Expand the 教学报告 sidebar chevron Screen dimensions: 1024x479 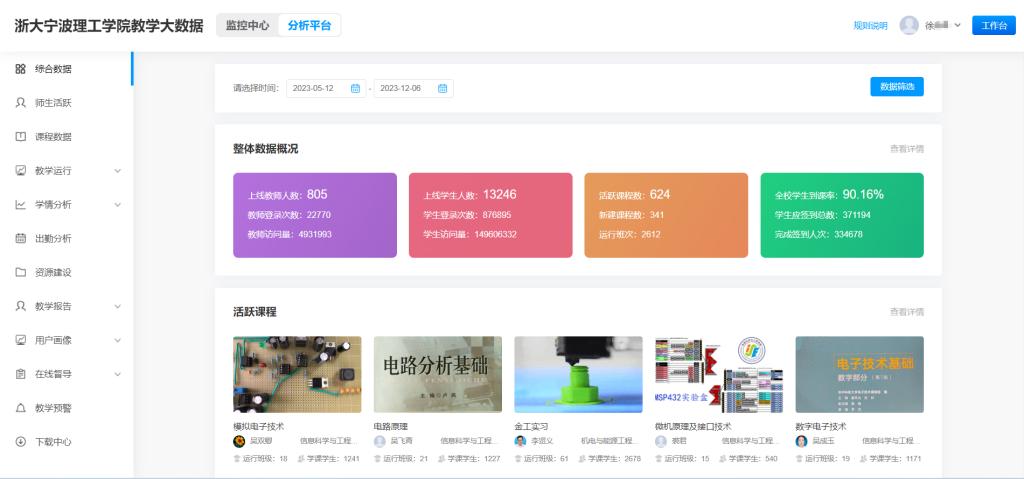117,306
